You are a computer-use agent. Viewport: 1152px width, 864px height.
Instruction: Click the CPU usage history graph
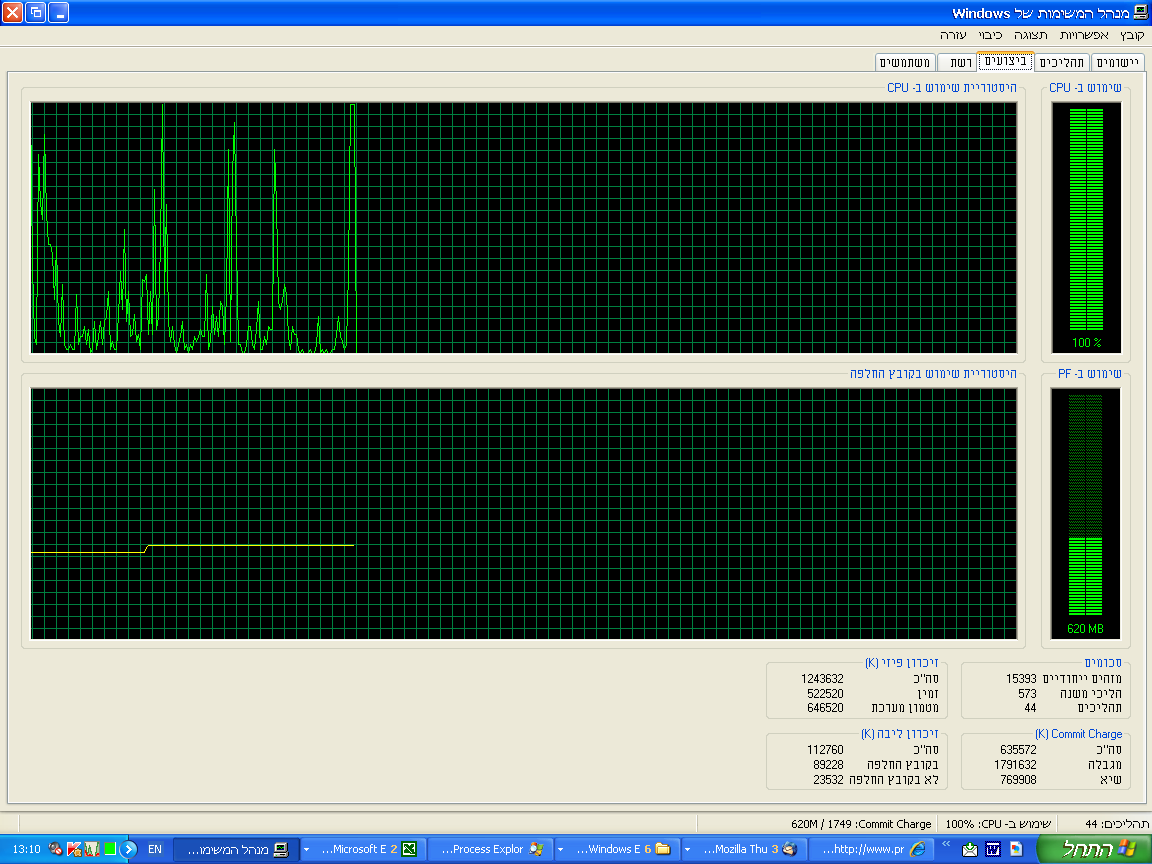coord(524,228)
